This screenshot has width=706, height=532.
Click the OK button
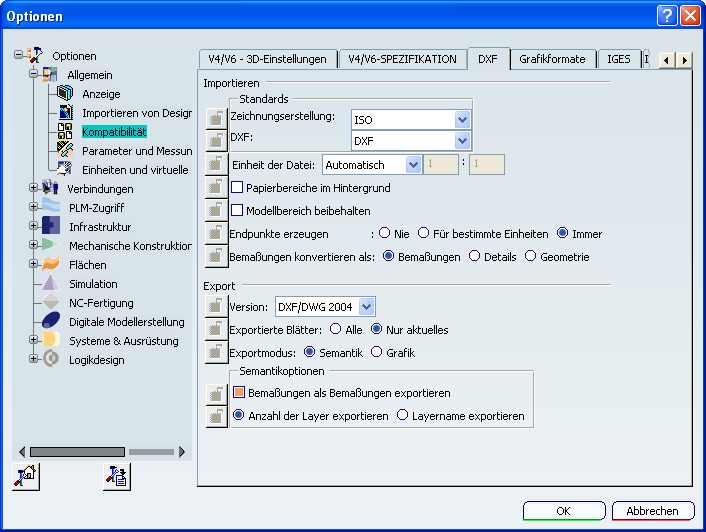[563, 511]
